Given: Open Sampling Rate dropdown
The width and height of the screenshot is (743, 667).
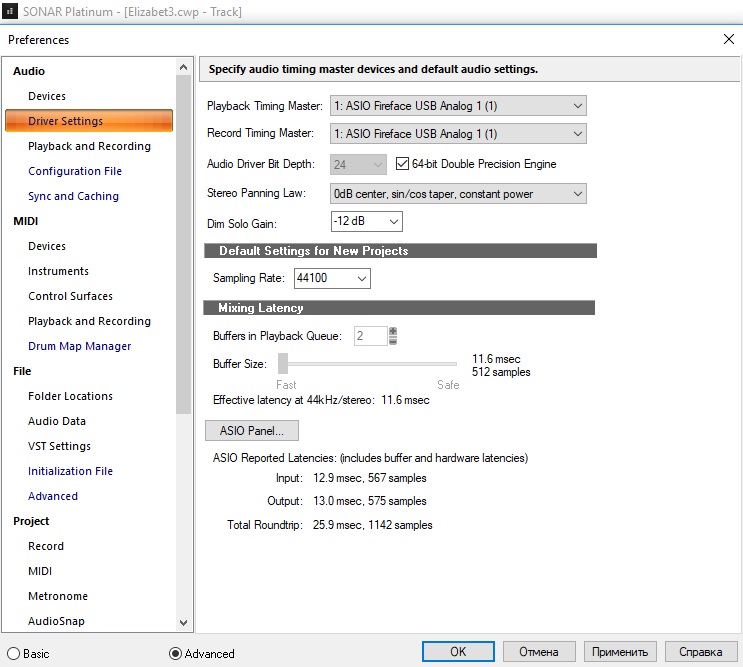Looking at the screenshot, I should point(332,278).
